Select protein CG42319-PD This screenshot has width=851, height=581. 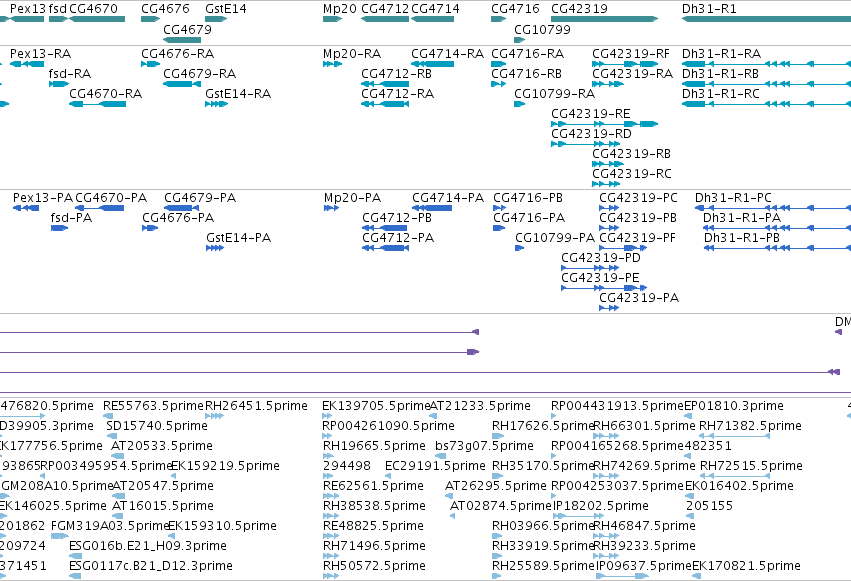tap(601, 258)
